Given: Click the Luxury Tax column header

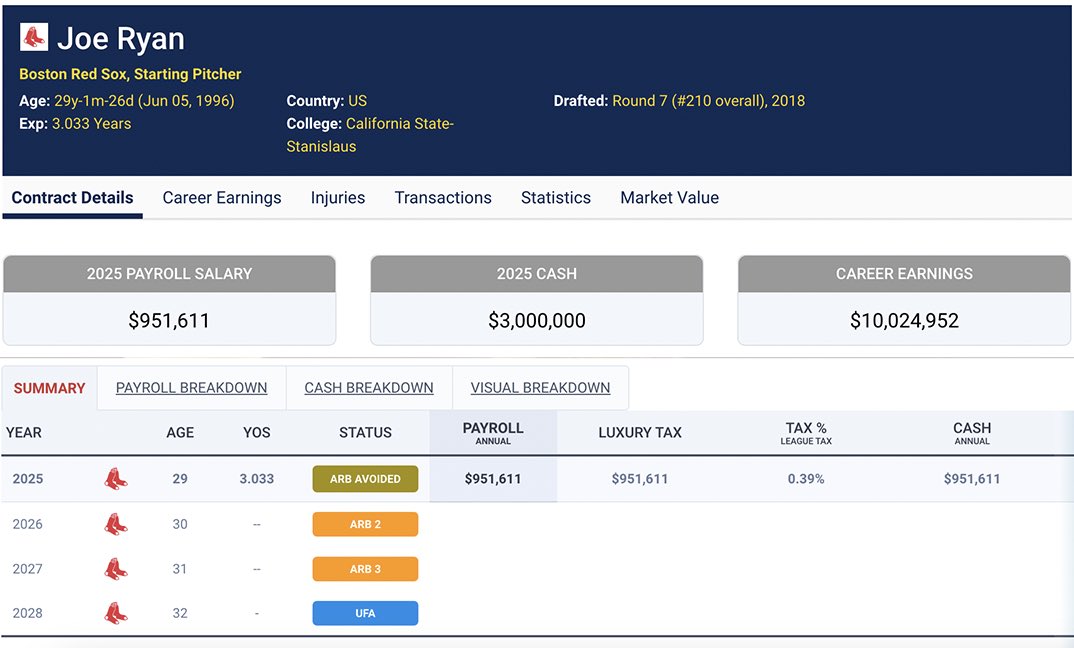Looking at the screenshot, I should (640, 433).
